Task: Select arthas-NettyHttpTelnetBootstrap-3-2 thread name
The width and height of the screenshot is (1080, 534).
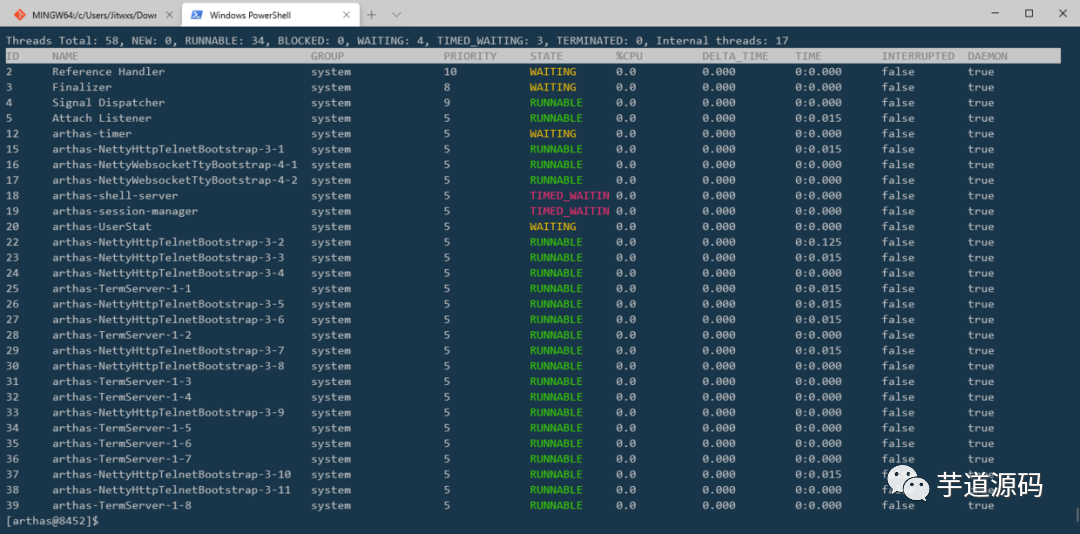Action: coord(168,242)
